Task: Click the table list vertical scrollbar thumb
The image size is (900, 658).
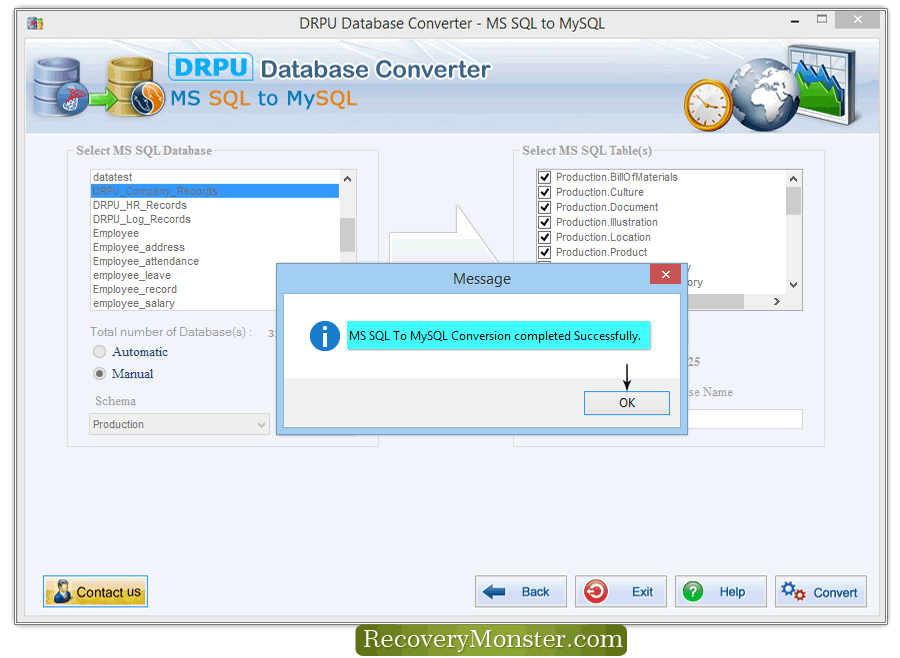Action: pos(793,201)
